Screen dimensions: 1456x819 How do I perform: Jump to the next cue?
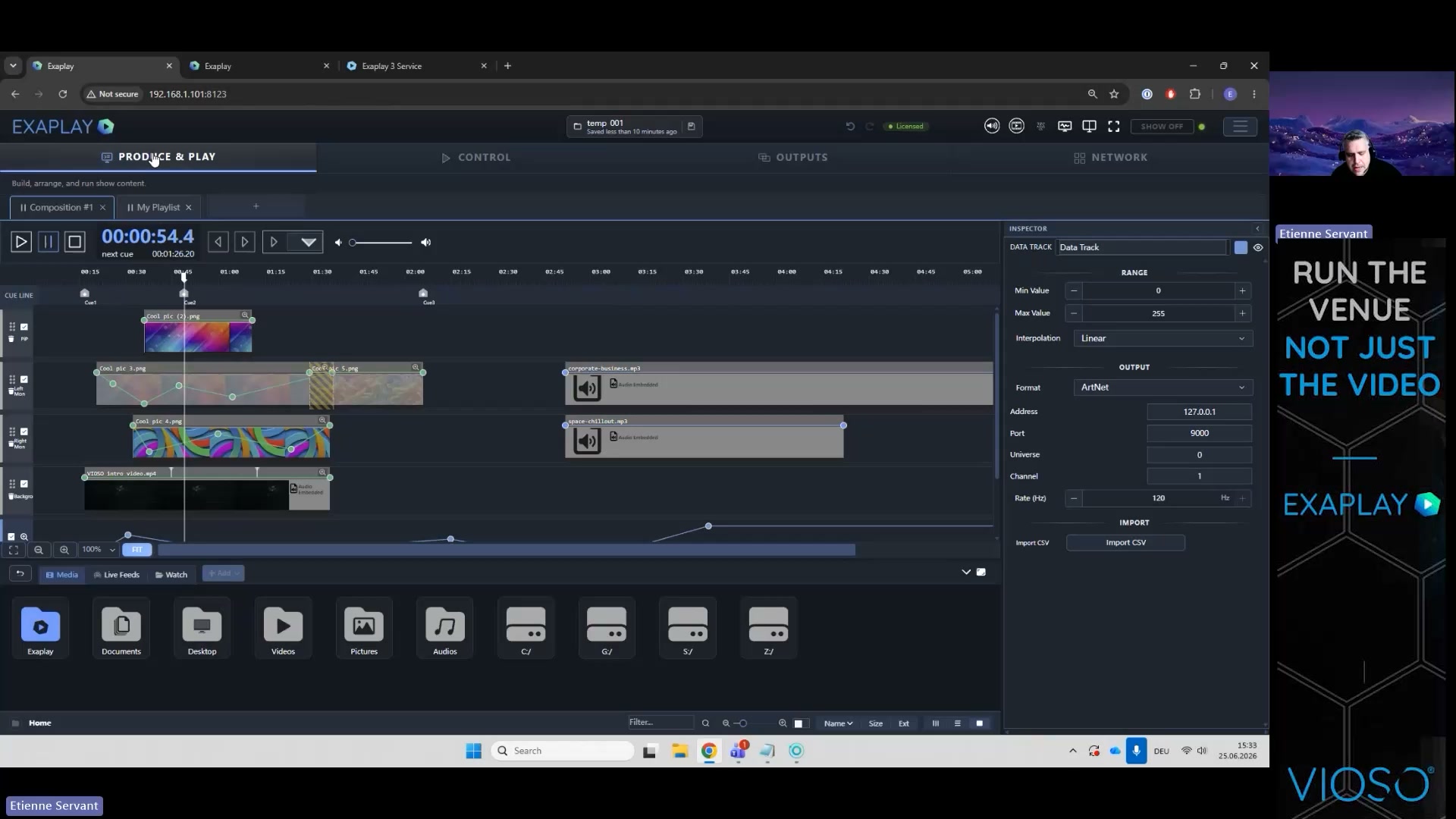pos(244,242)
